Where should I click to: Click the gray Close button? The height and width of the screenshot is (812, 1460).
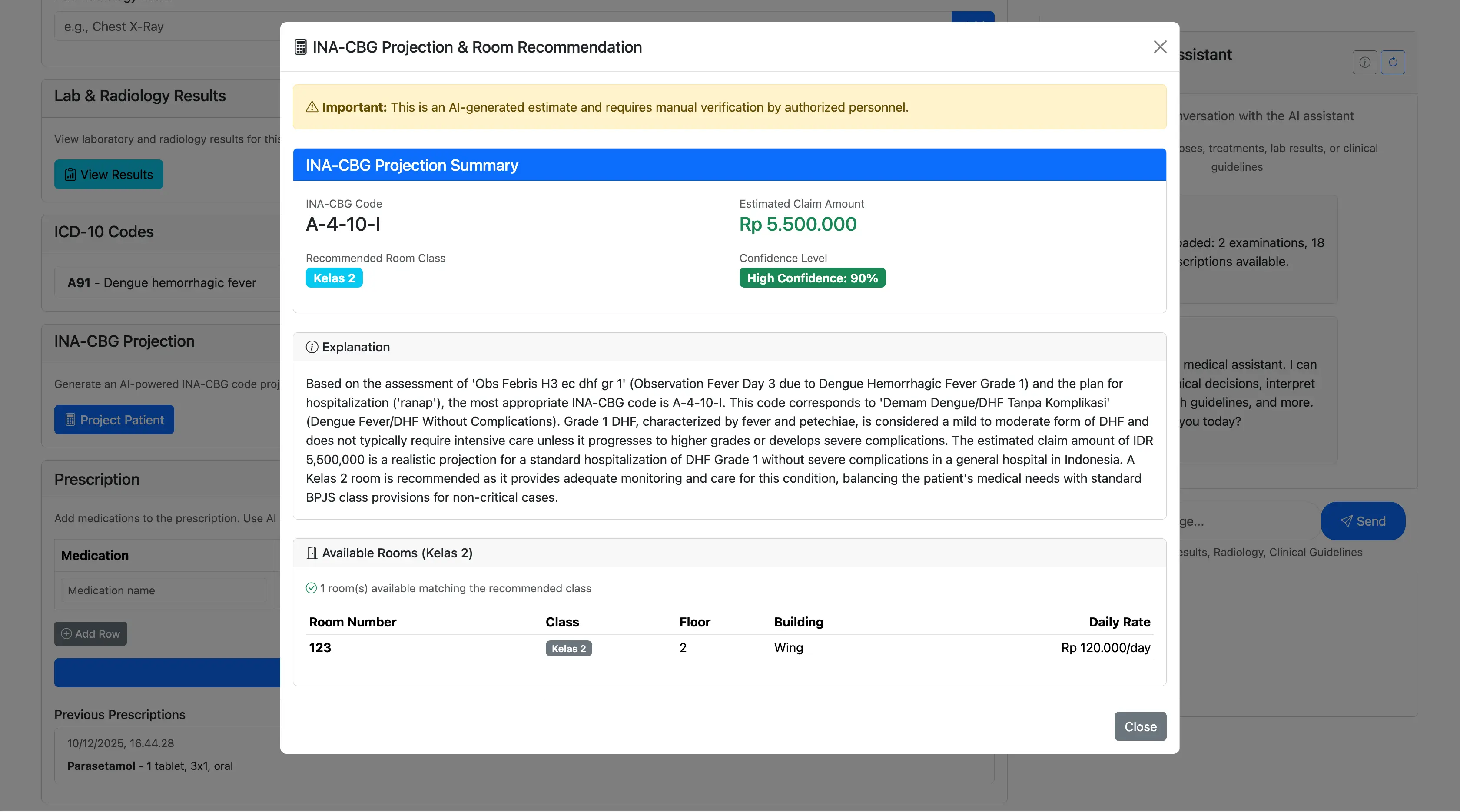(1140, 726)
